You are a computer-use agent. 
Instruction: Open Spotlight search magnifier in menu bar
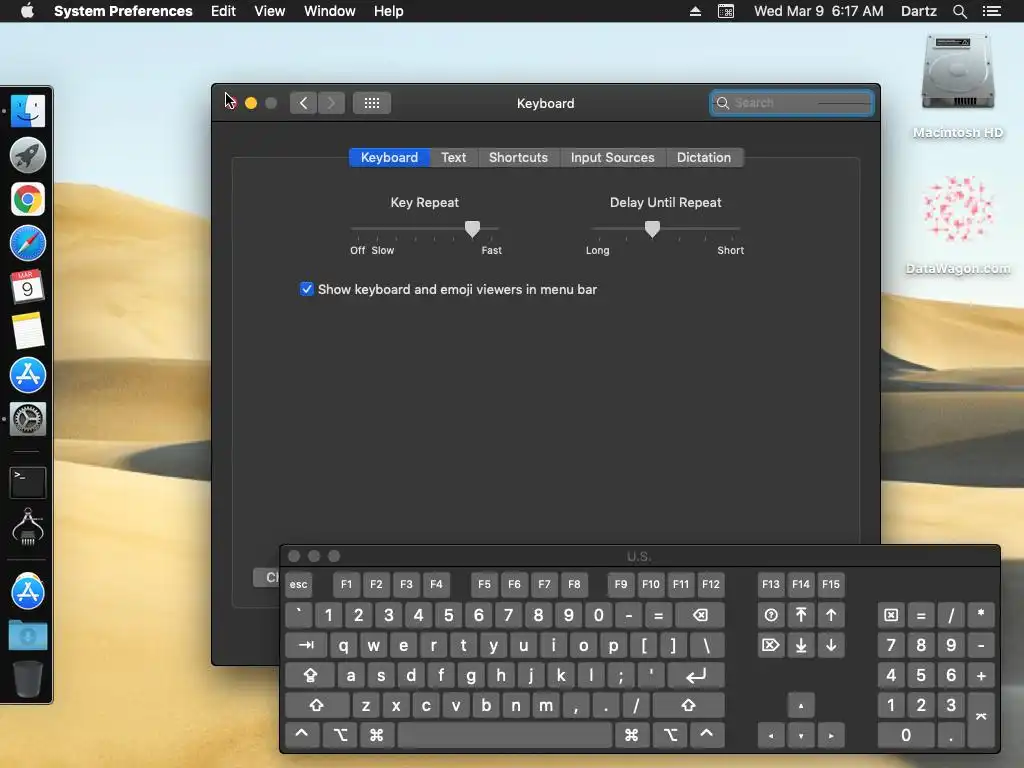pyautogui.click(x=959, y=11)
